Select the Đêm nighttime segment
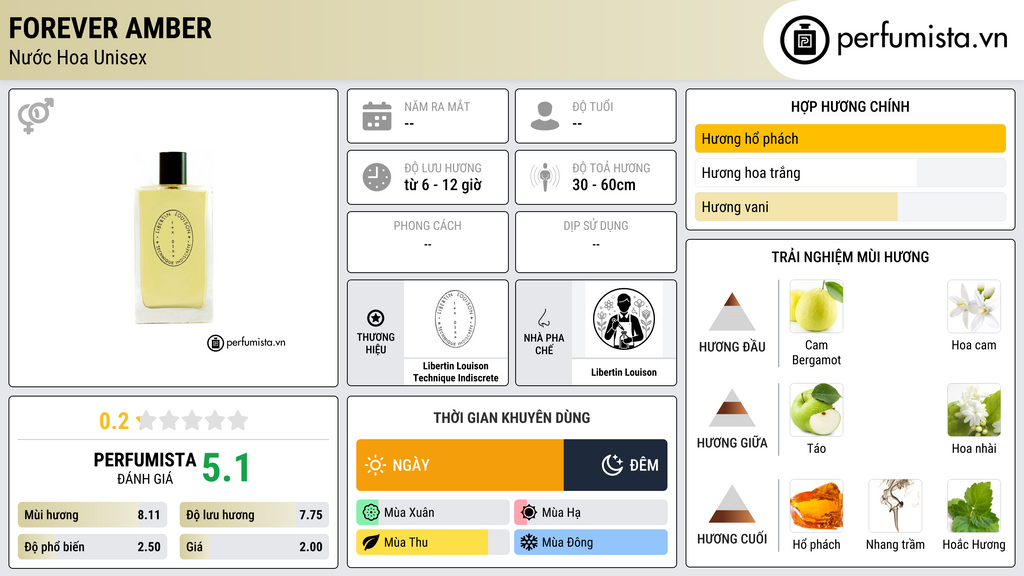This screenshot has width=1024, height=576. (x=615, y=465)
